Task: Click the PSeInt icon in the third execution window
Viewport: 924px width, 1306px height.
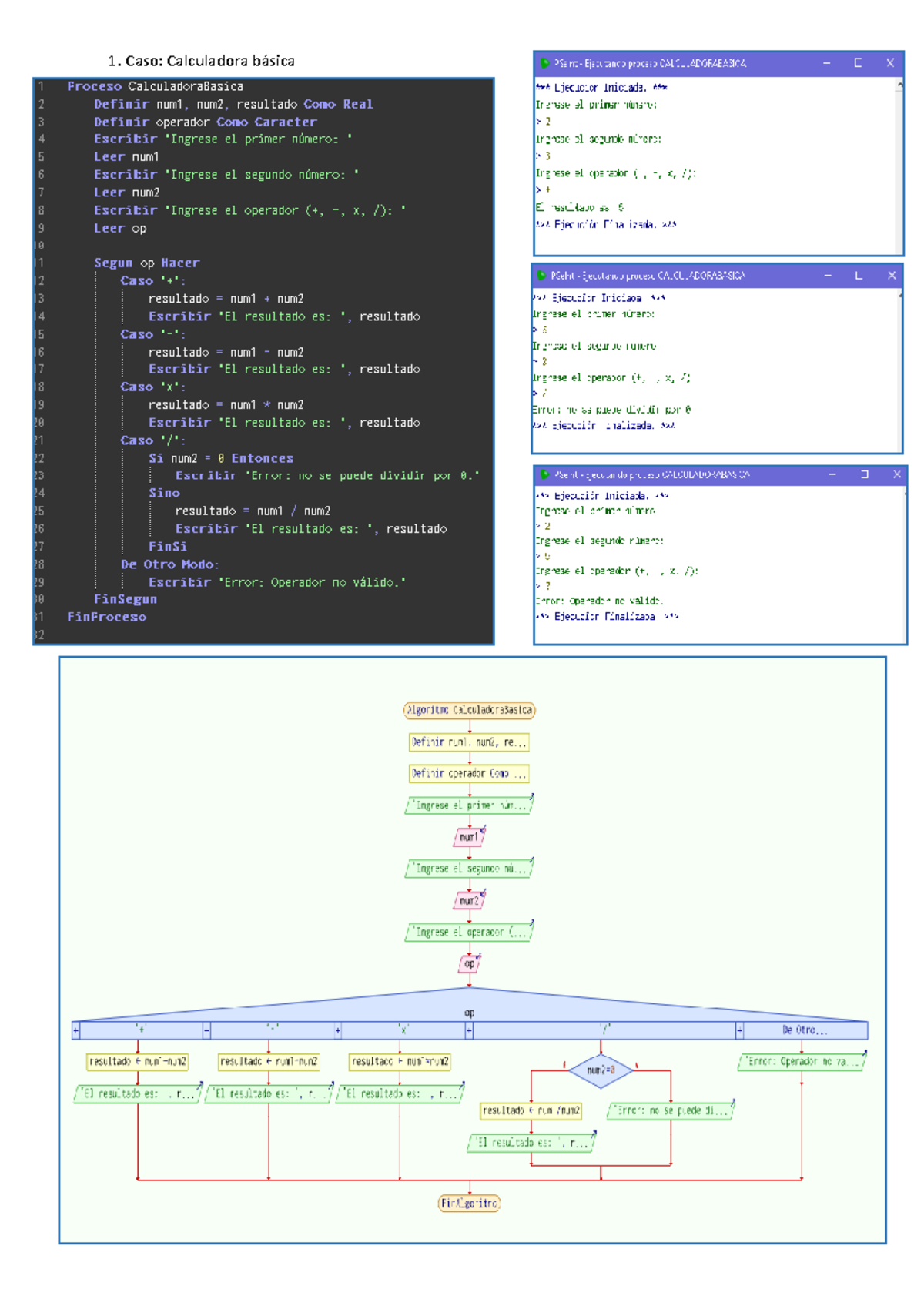Action: 544,474
